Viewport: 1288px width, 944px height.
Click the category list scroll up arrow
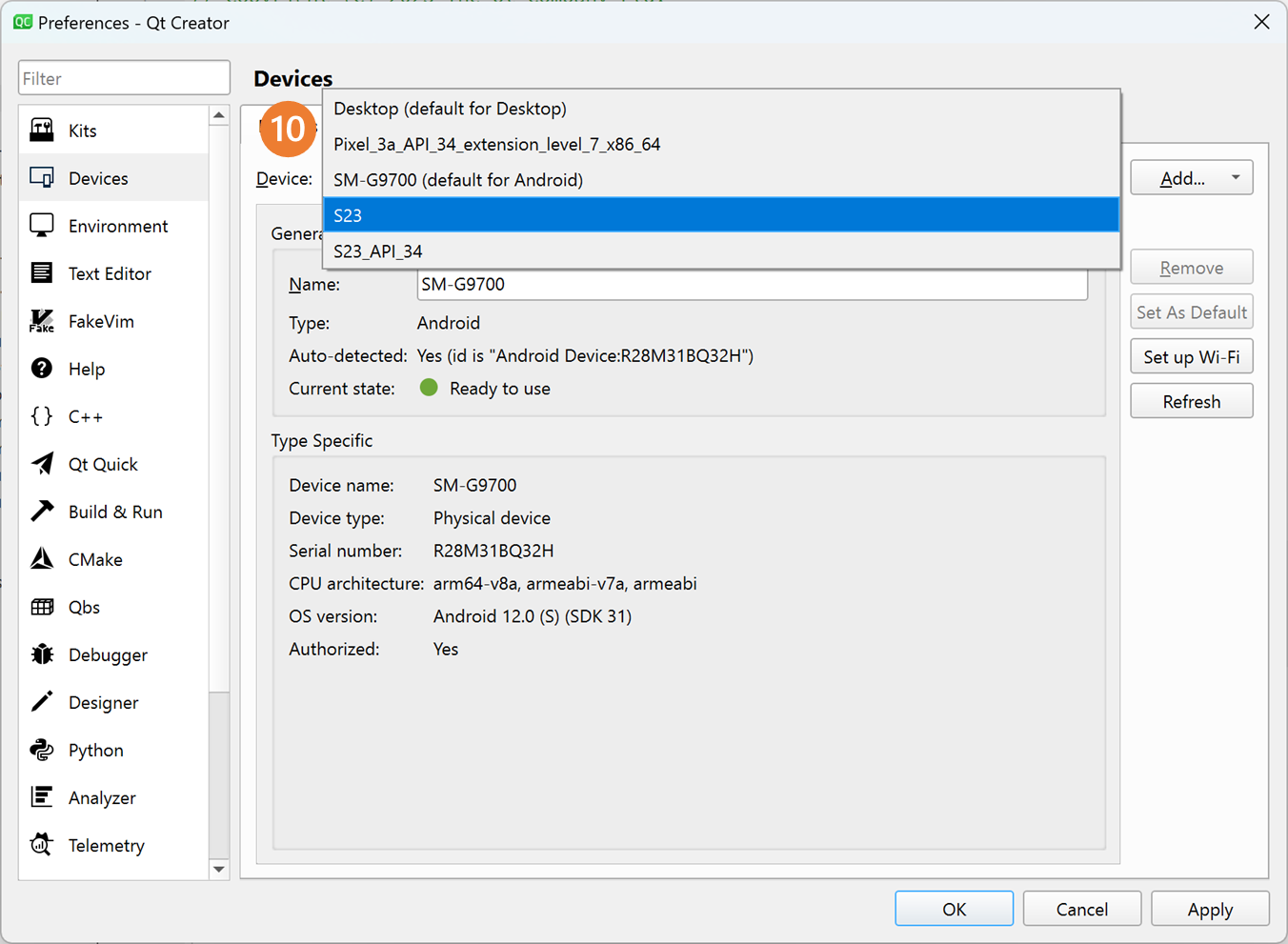(219, 115)
